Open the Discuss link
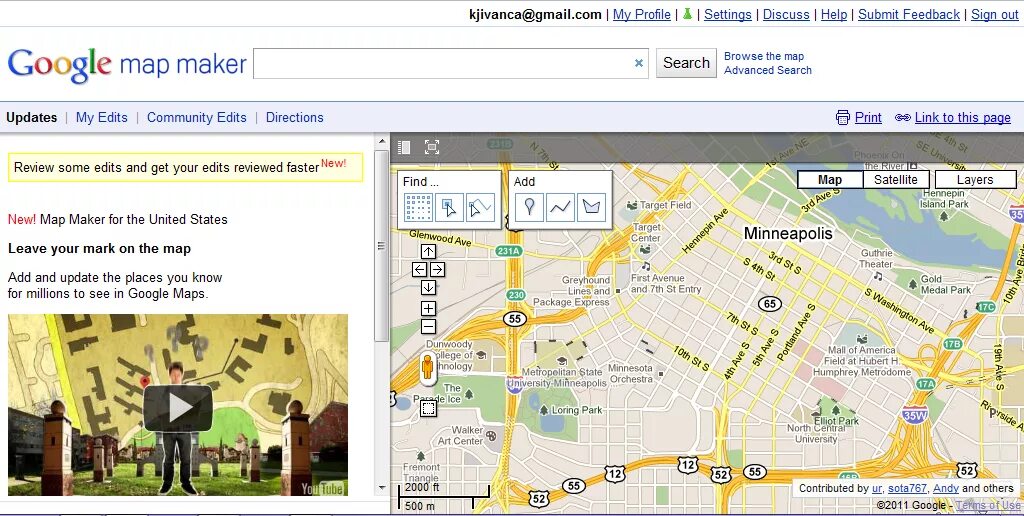Image resolution: width=1024 pixels, height=516 pixels. point(786,14)
